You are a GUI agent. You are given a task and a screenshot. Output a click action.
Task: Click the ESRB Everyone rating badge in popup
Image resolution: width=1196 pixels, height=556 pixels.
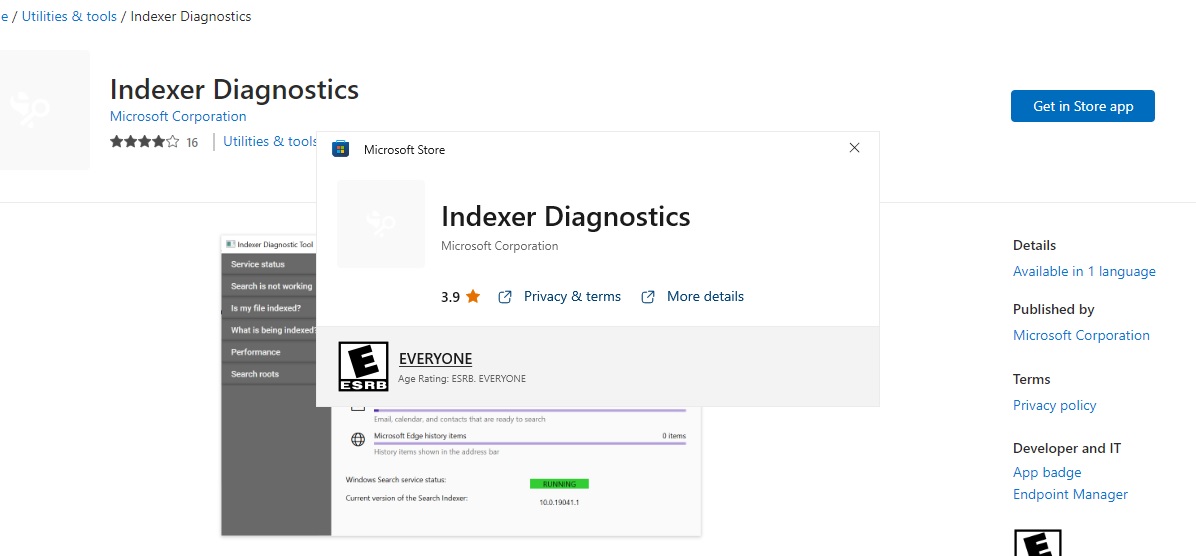click(363, 366)
